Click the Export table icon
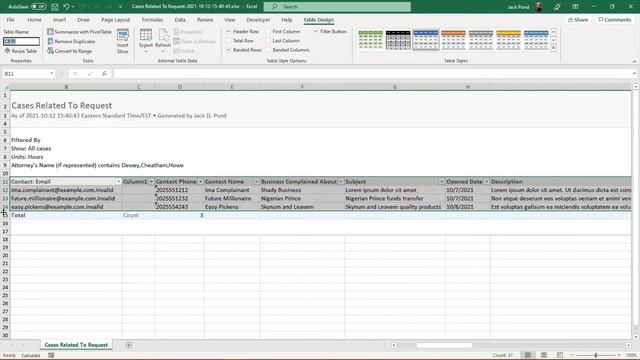Image resolution: width=640 pixels, height=360 pixels. [146, 41]
